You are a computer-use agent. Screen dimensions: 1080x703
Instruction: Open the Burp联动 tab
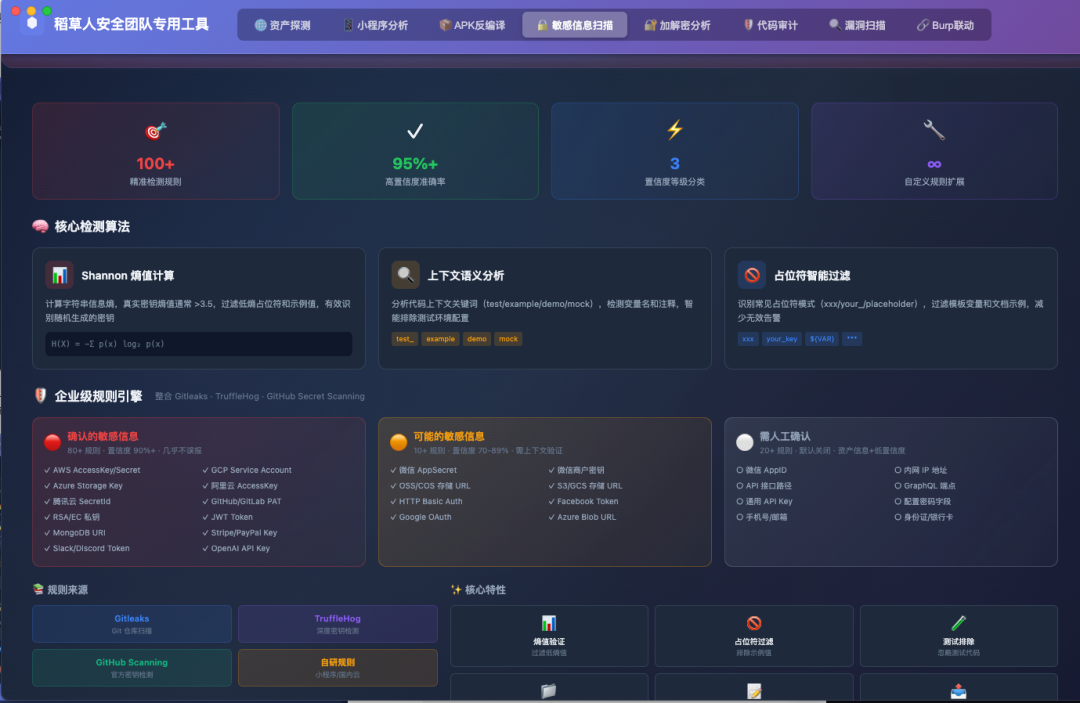[946, 25]
